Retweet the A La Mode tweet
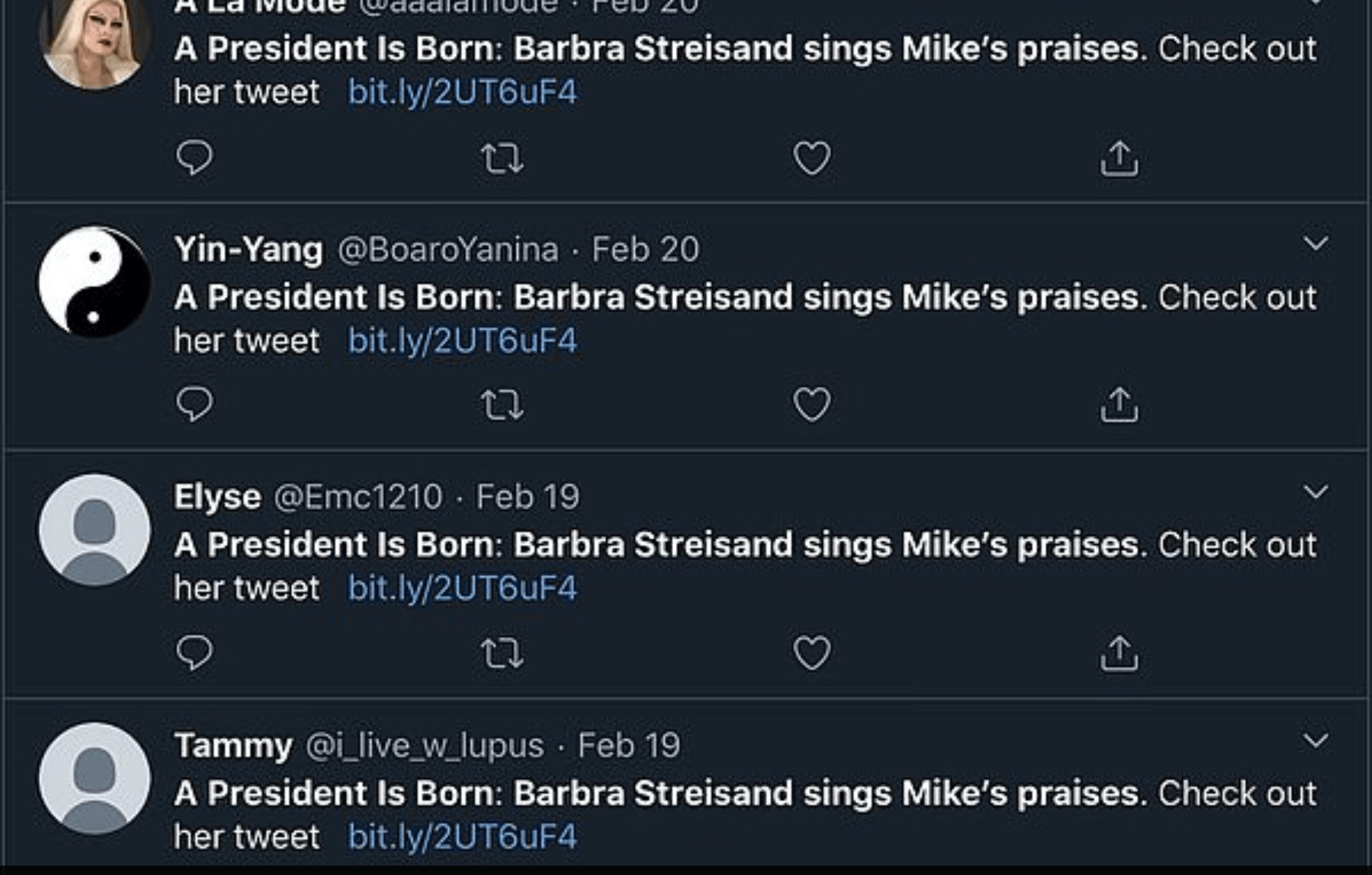The width and height of the screenshot is (1372, 875). click(x=502, y=159)
